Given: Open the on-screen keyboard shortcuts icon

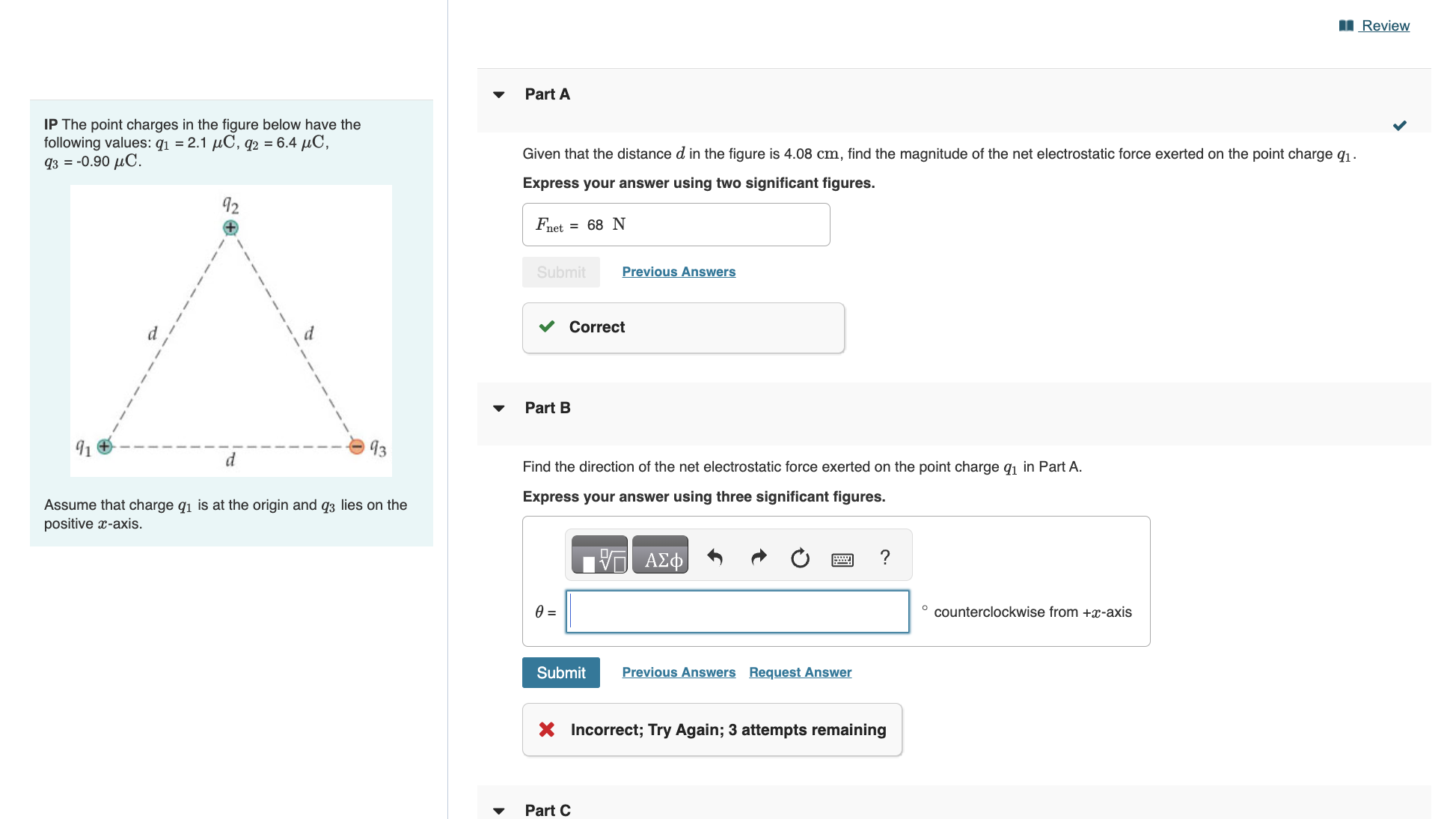Looking at the screenshot, I should click(x=842, y=558).
